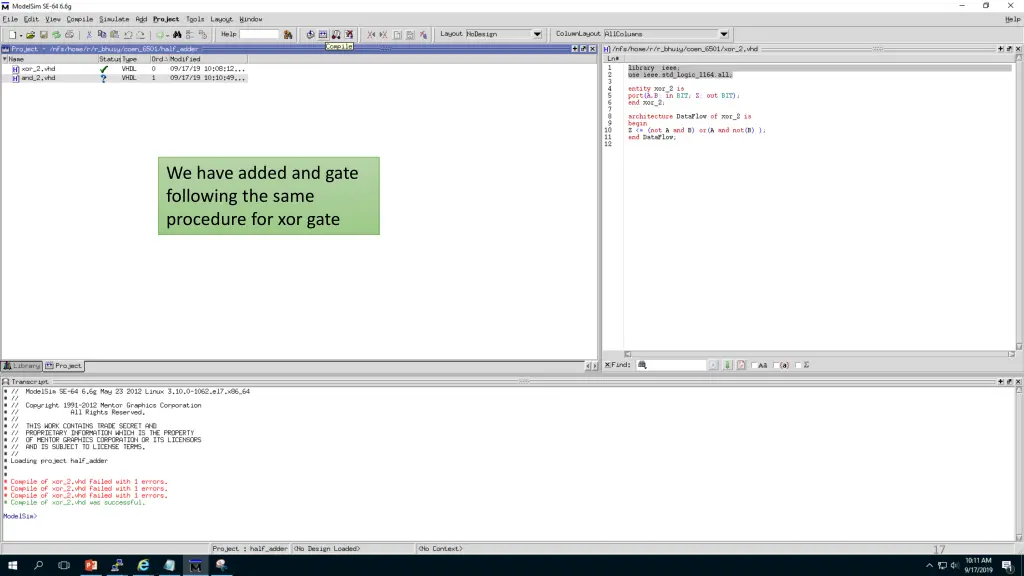1024x576 pixels.
Task: Click the Help search icon beside the Help field
Action: pyautogui.click(x=288, y=35)
